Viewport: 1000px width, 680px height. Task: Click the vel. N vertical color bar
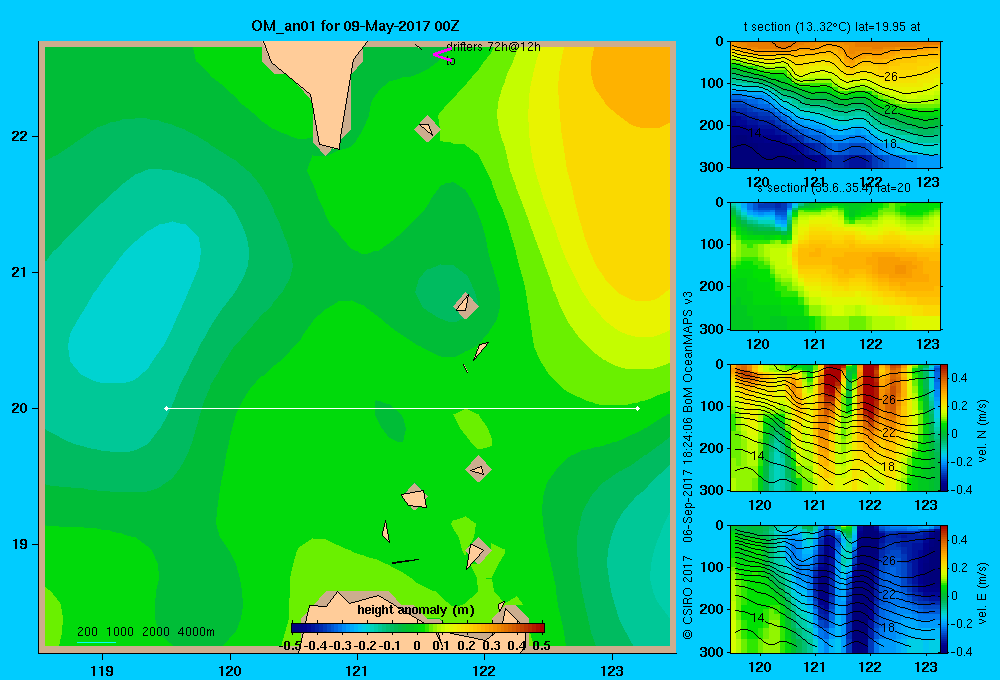pyautogui.click(x=945, y=427)
